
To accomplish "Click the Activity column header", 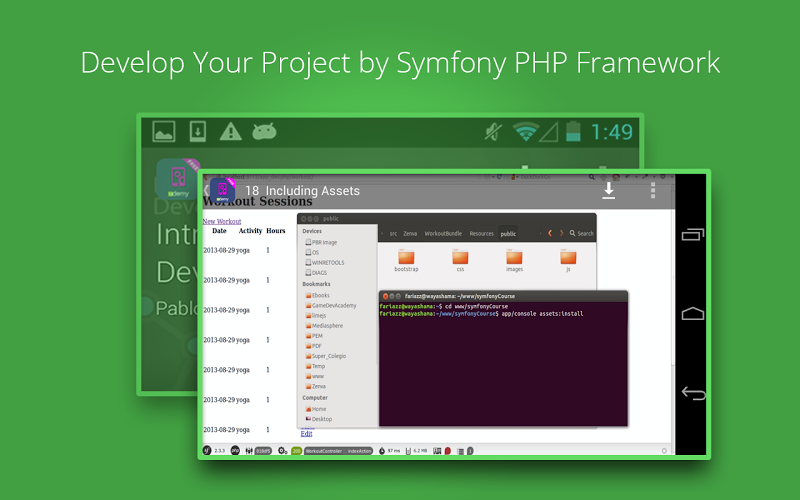I will click(250, 231).
